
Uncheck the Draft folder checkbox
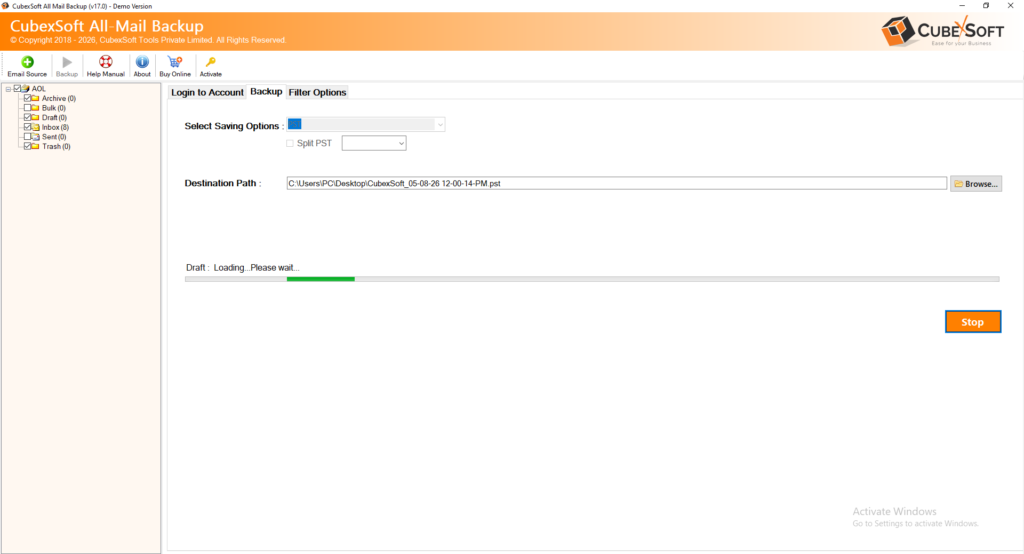(x=27, y=118)
